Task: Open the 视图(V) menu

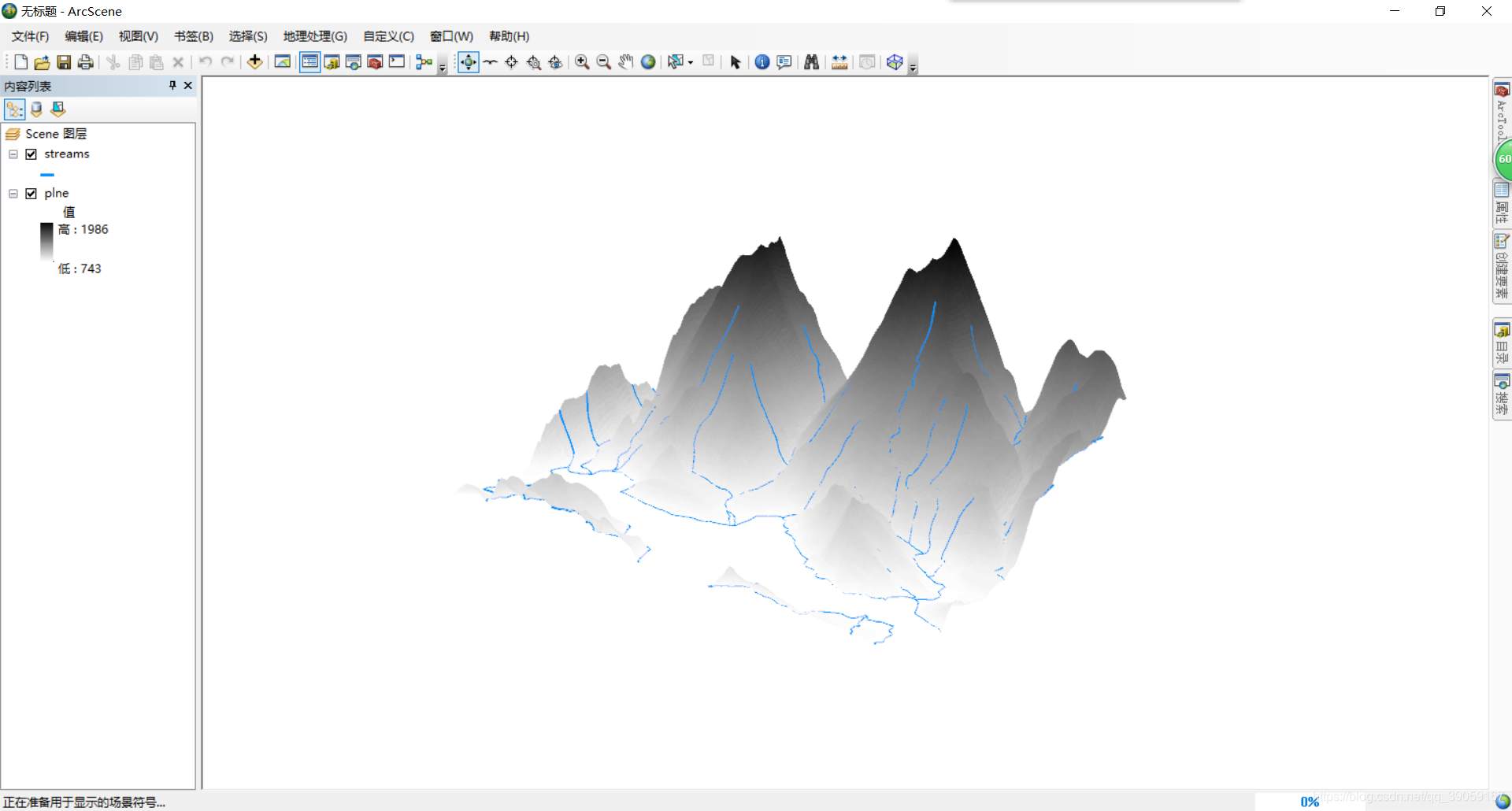Action: (x=139, y=36)
